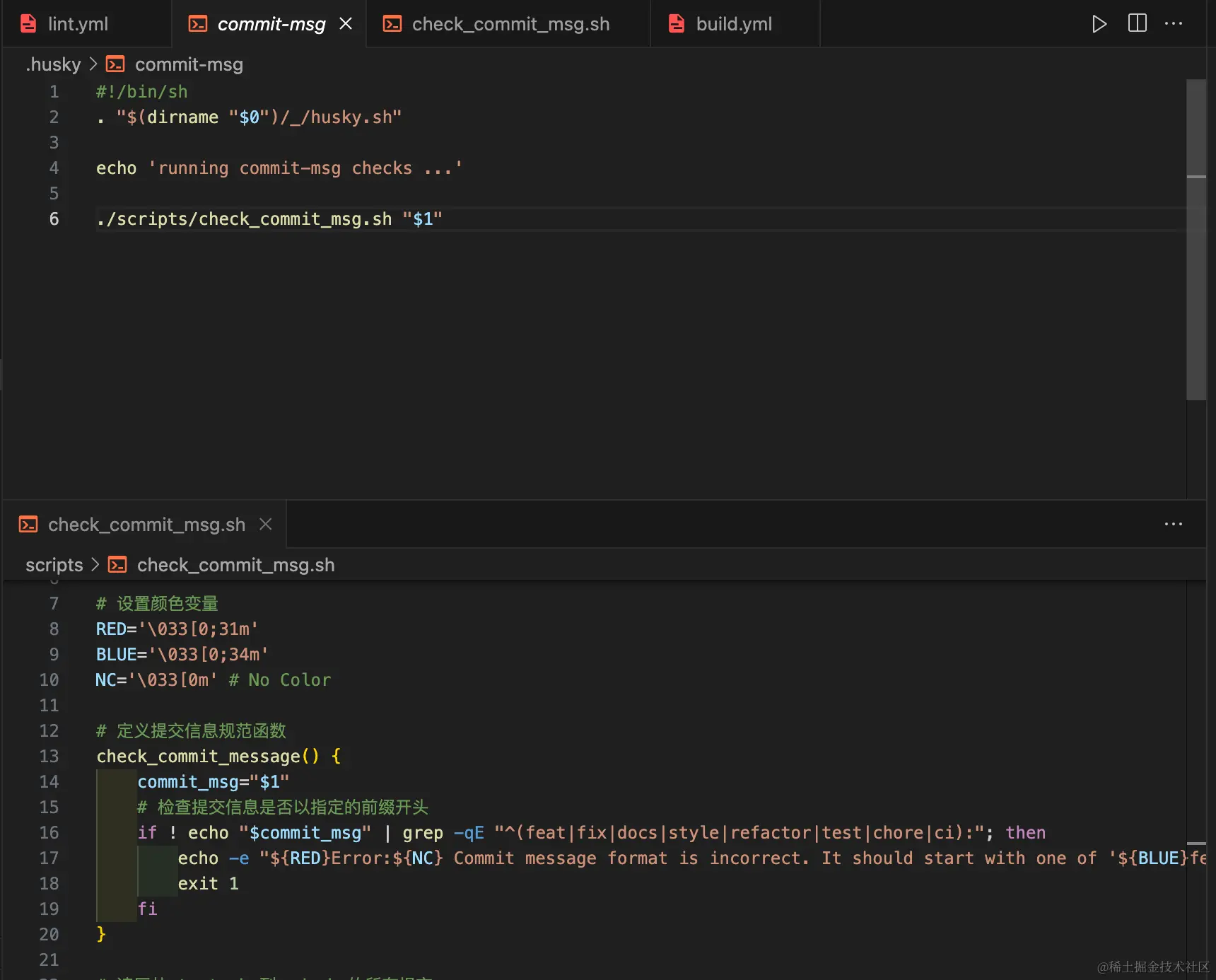Viewport: 1216px width, 980px height.
Task: Close the commit-msg tab
Action: (346, 24)
